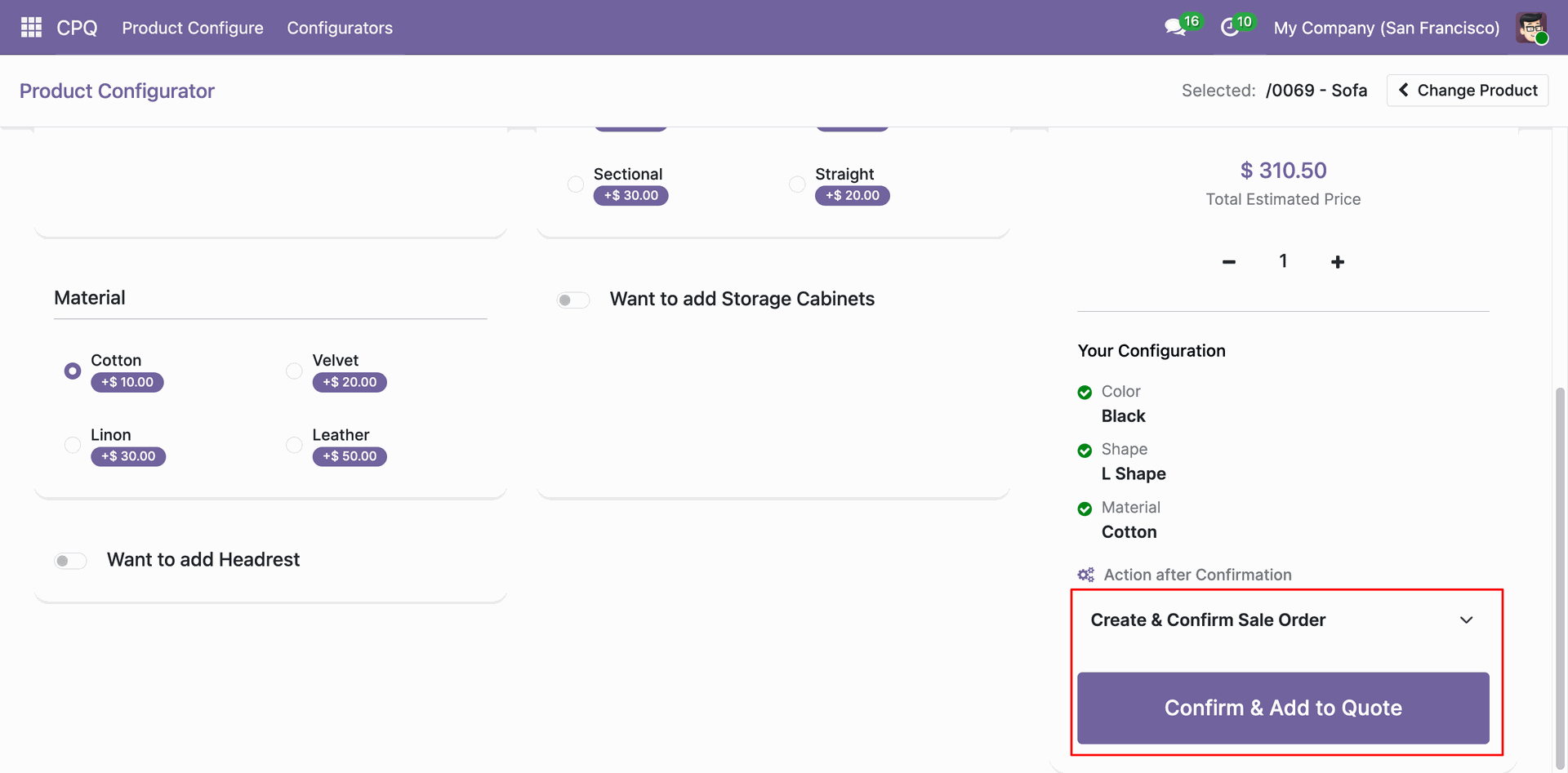Click the plus quantity icon

coord(1338,262)
